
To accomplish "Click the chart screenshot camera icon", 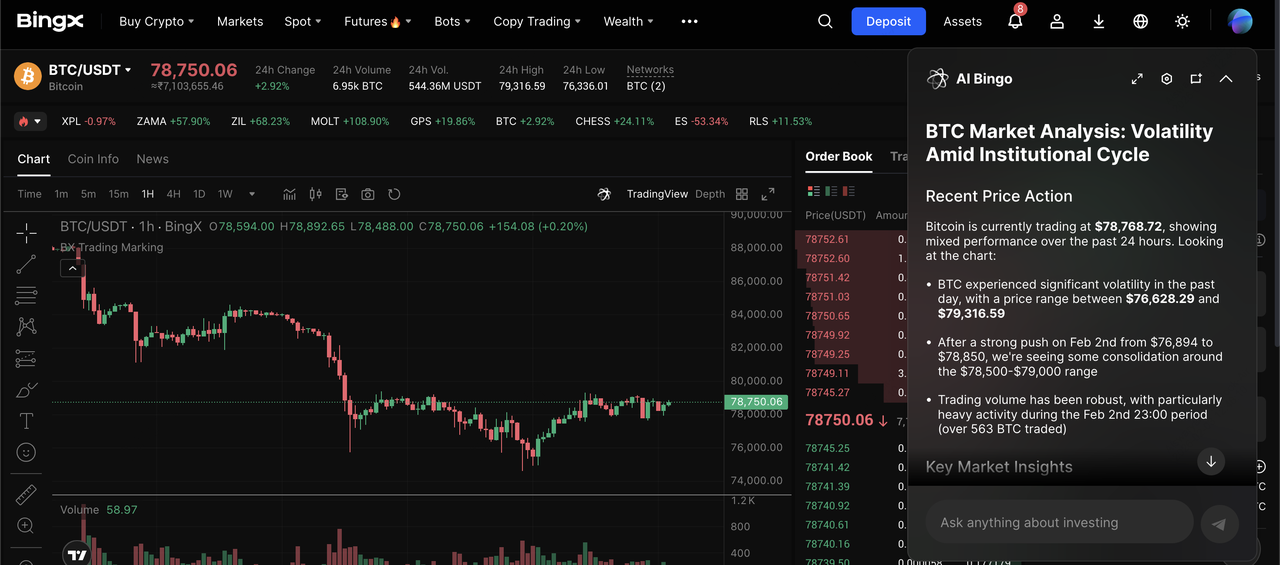I will [x=368, y=194].
